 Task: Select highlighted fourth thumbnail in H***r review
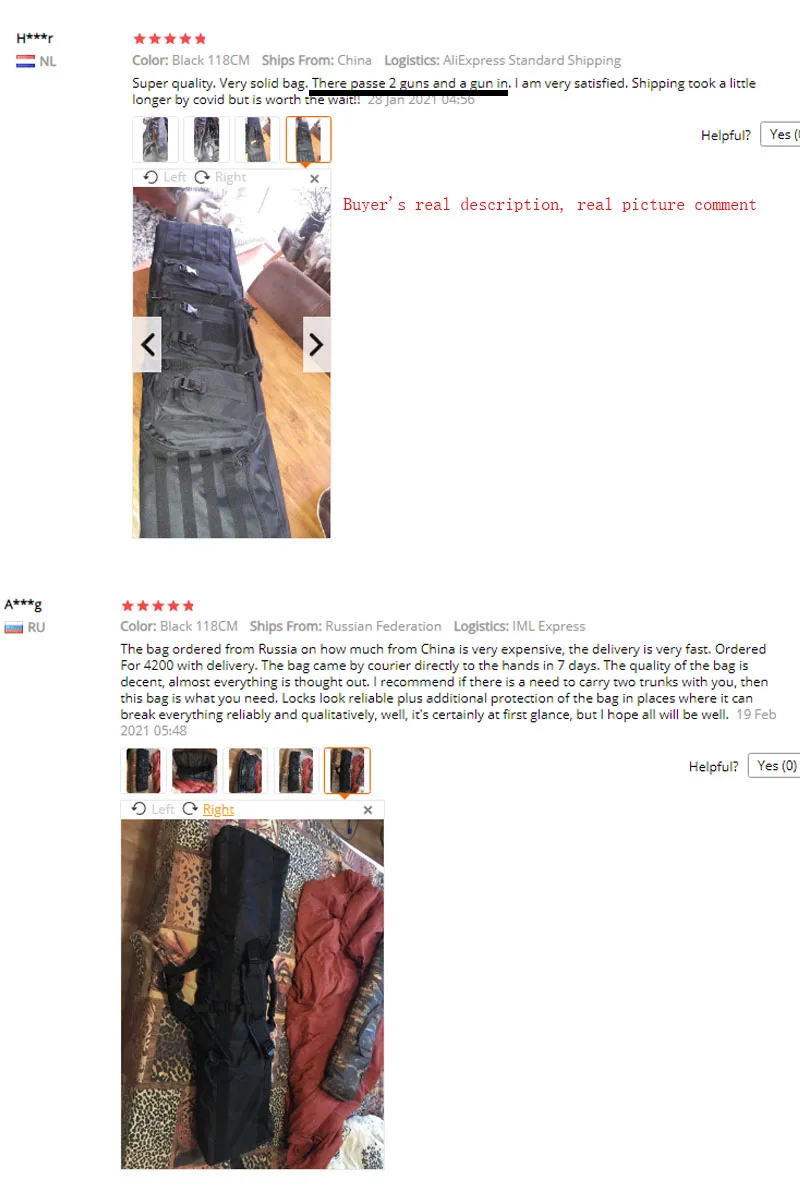point(309,139)
